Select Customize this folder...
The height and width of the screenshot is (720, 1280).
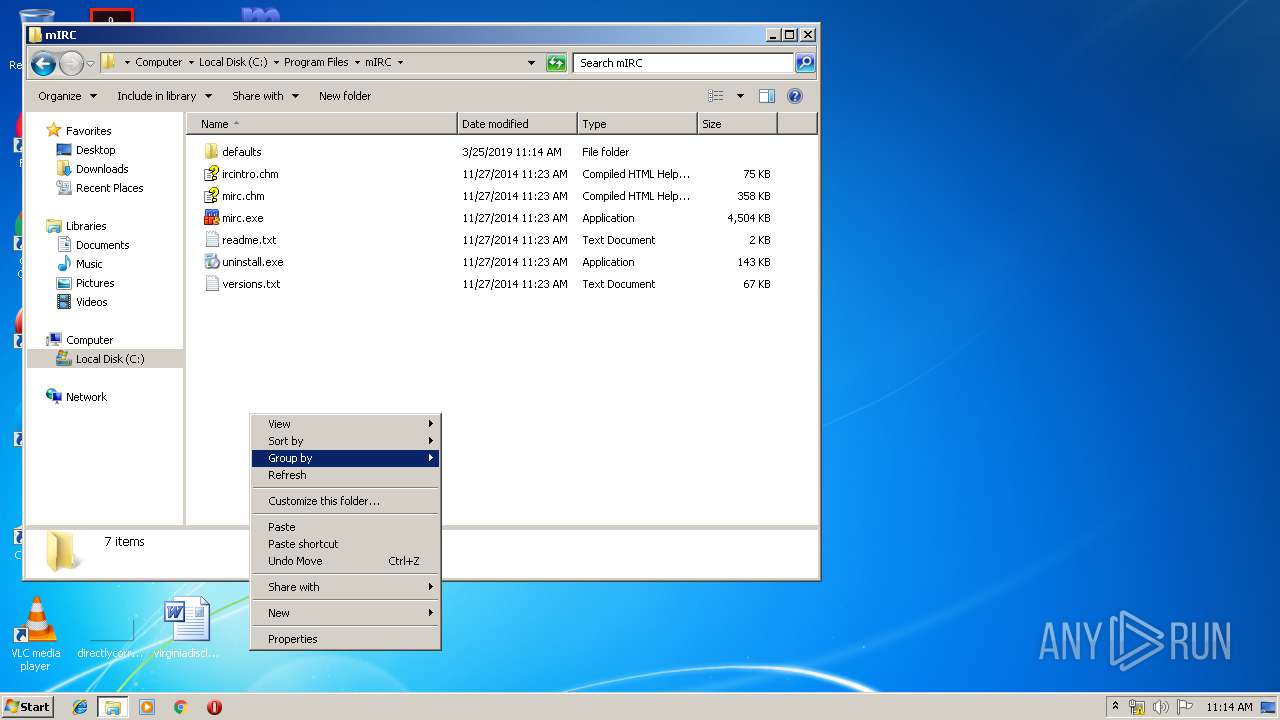point(345,501)
